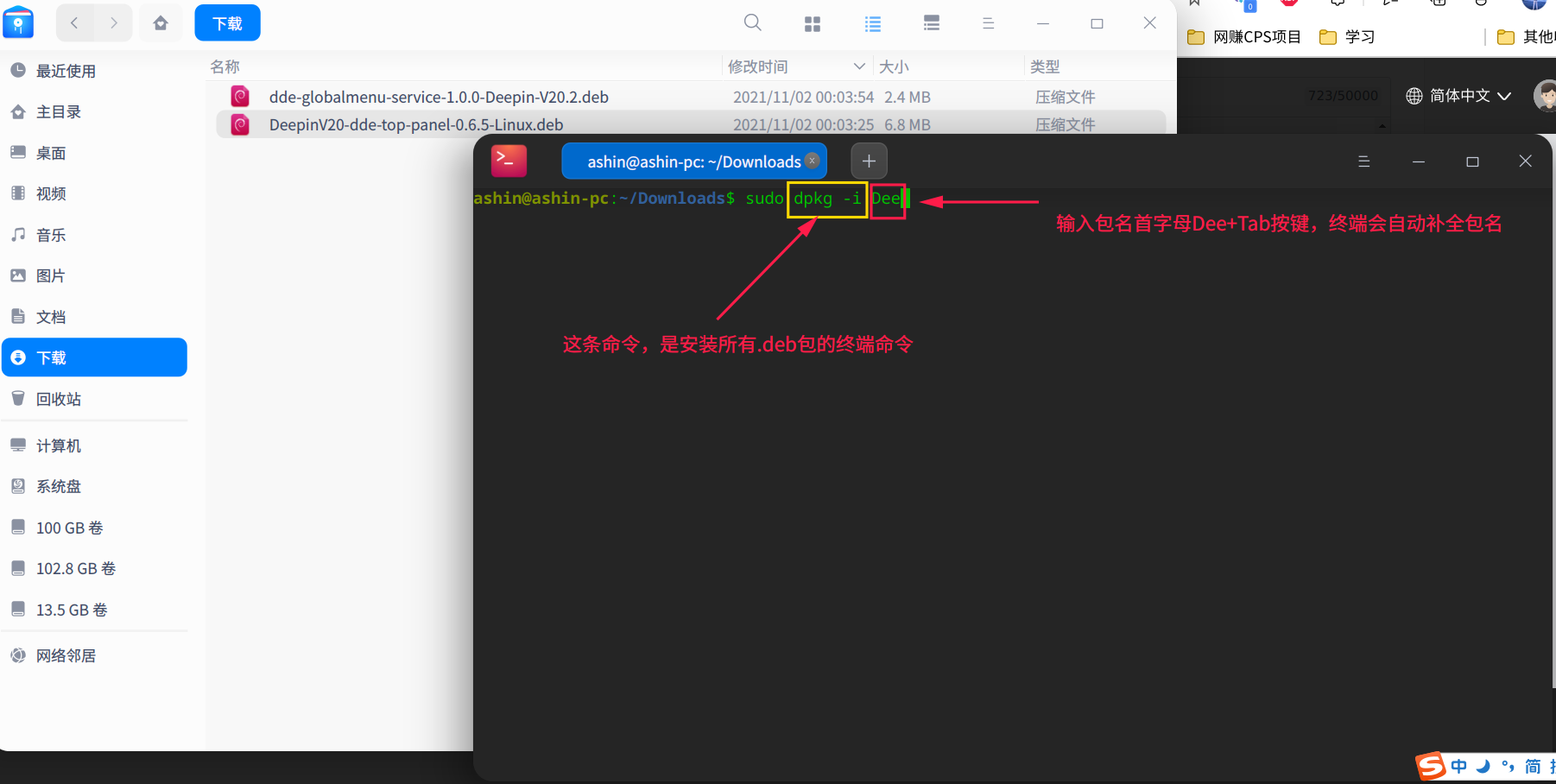The height and width of the screenshot is (784, 1556).
Task: Click the terminal app icon
Action: tap(509, 161)
